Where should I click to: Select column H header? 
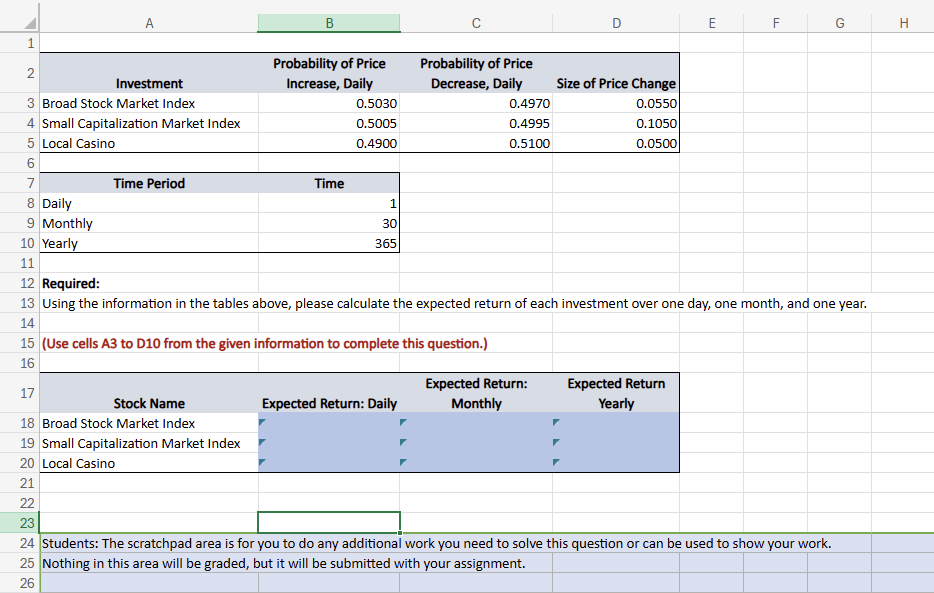point(903,23)
